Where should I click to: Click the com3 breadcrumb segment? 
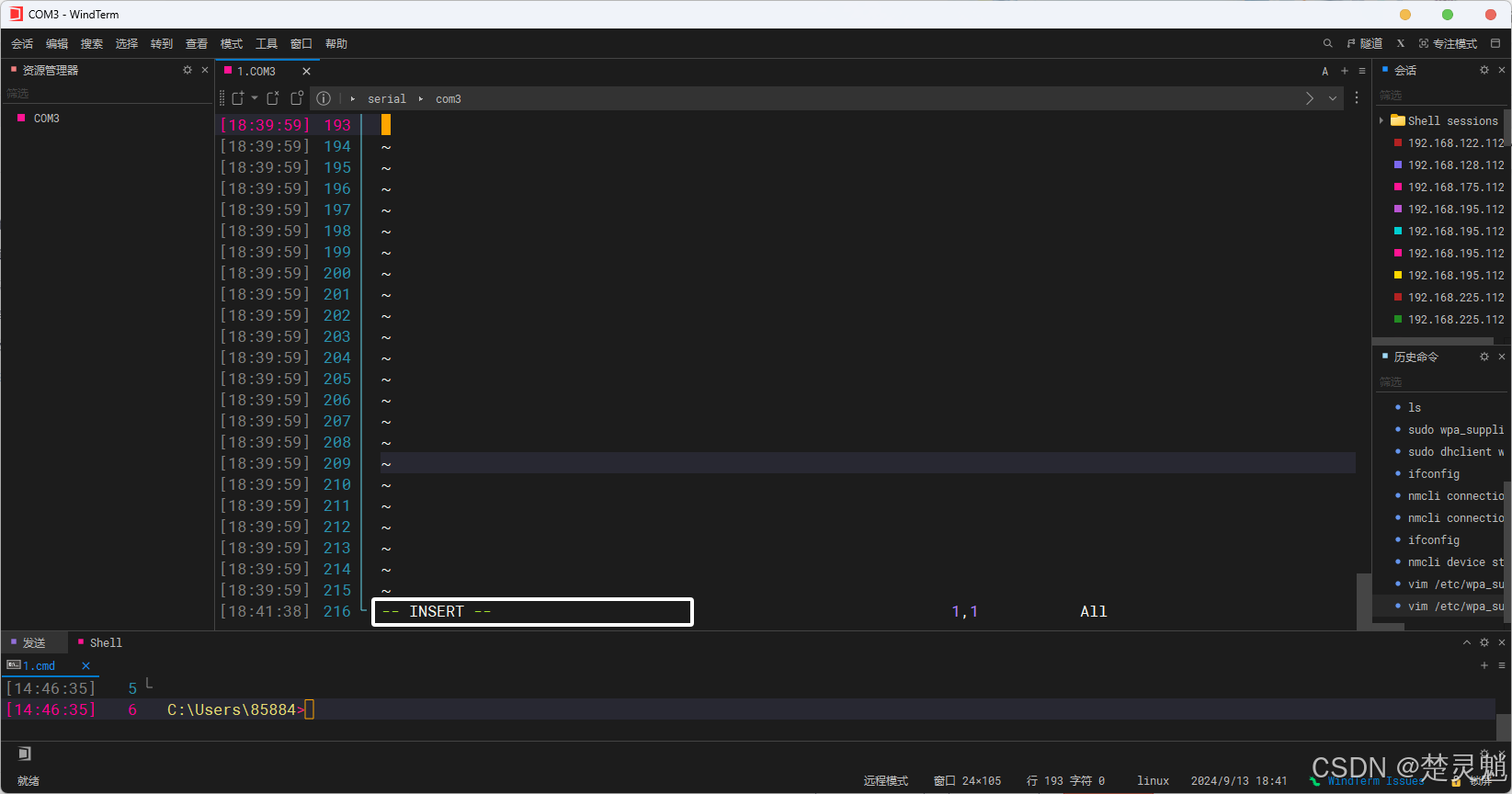(x=449, y=98)
